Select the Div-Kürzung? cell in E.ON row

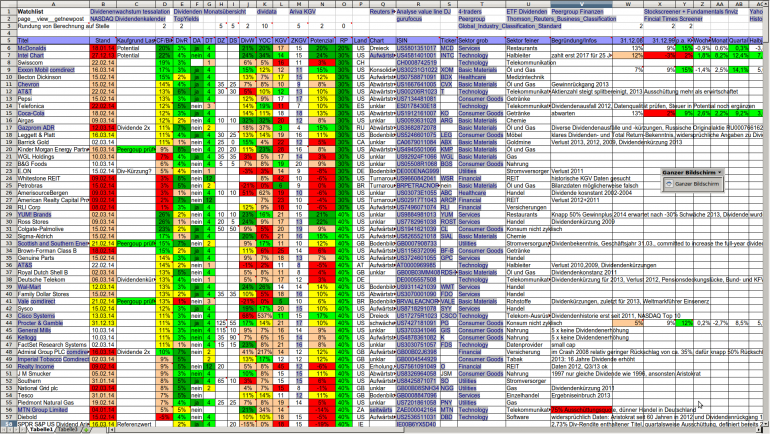tap(135, 171)
